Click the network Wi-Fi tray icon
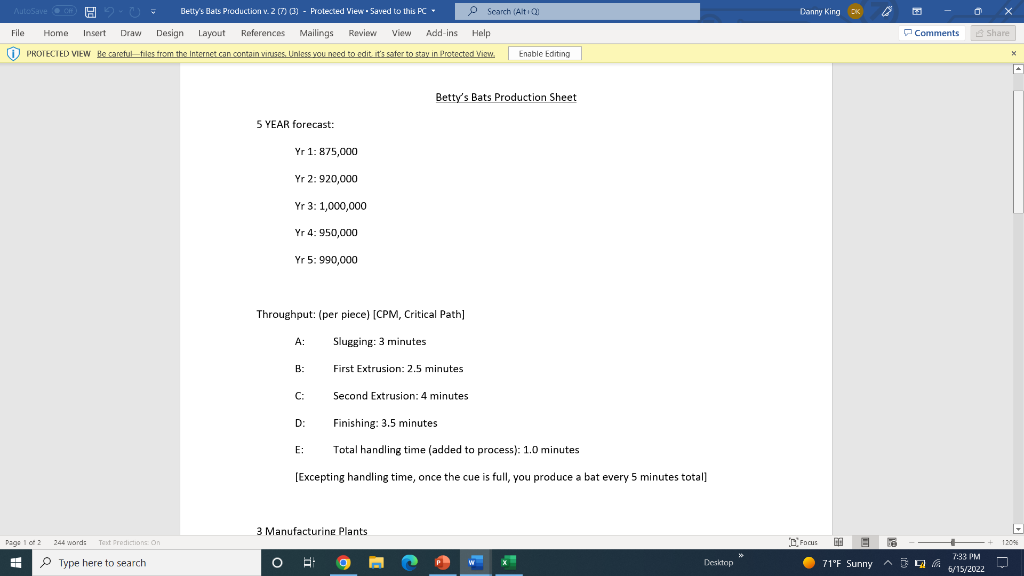Viewport: 1024px width, 576px height. pos(936,563)
